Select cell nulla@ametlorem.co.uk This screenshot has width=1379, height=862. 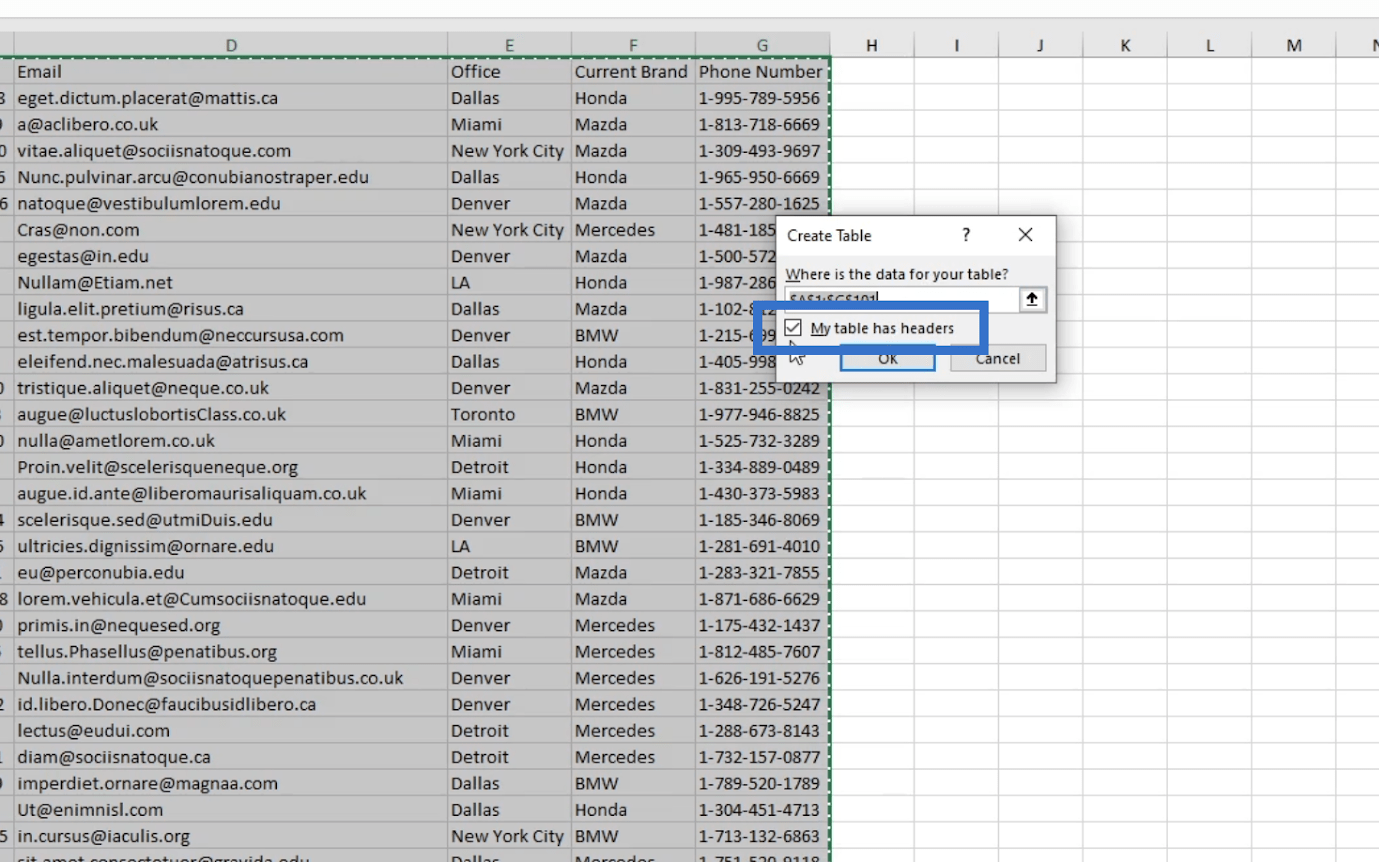(x=231, y=441)
